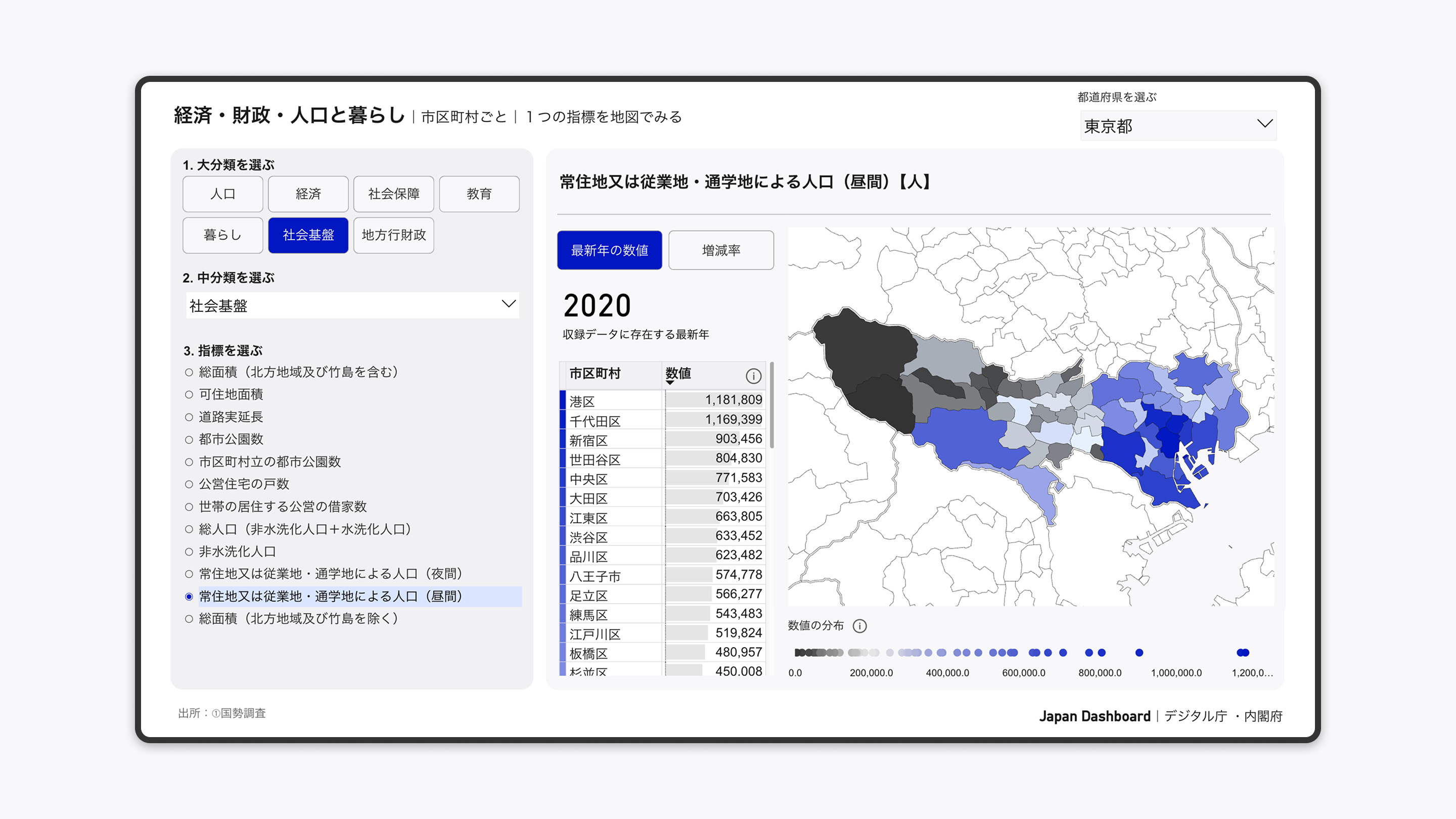Click the 地方行財政 category button
Screen dimensions: 1456x819
point(393,235)
